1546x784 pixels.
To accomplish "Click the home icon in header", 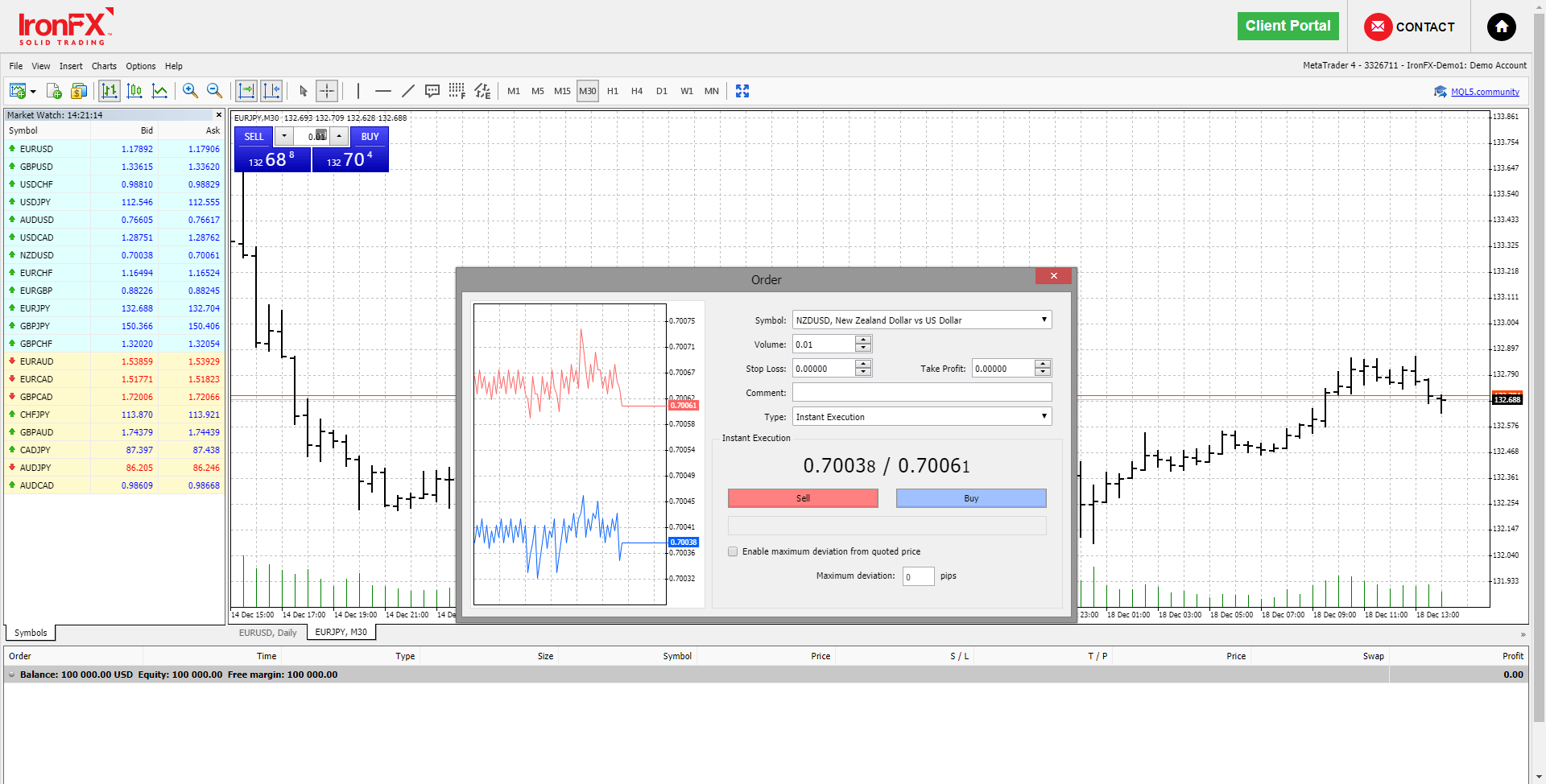I will [x=1502, y=27].
